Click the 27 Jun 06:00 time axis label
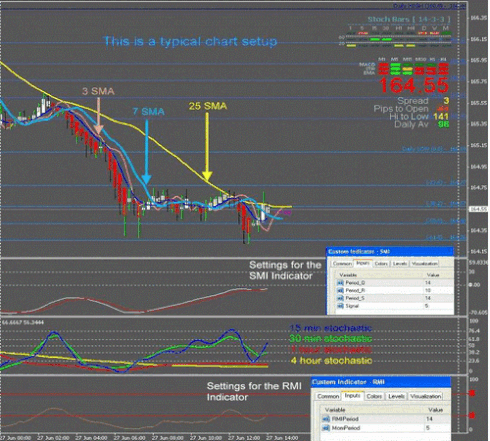The height and width of the screenshot is (441, 490). tap(129, 438)
